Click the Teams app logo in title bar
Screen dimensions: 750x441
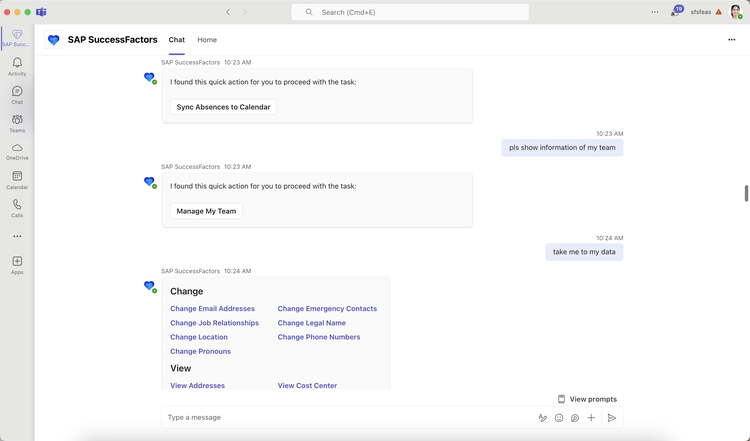42,12
